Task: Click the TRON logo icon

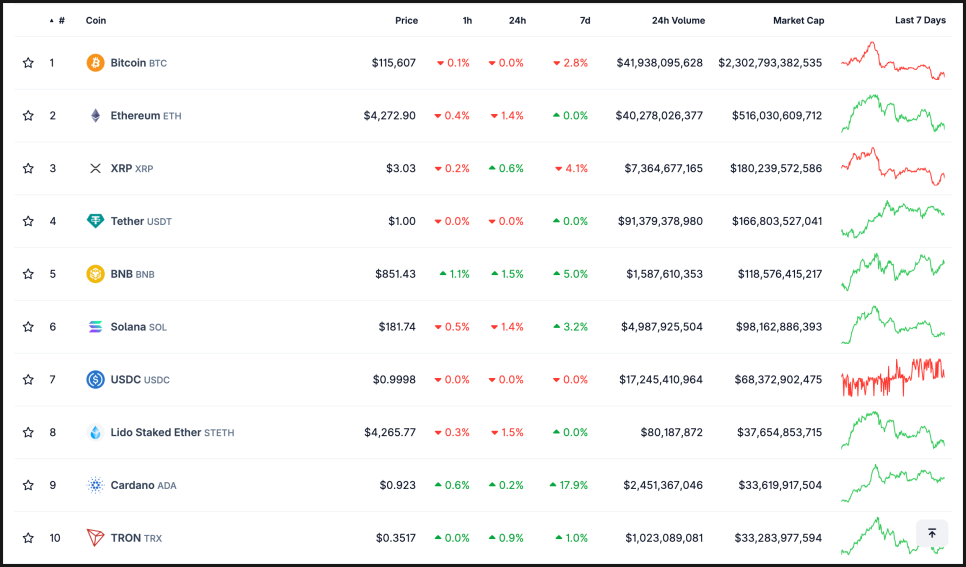Action: 95,538
